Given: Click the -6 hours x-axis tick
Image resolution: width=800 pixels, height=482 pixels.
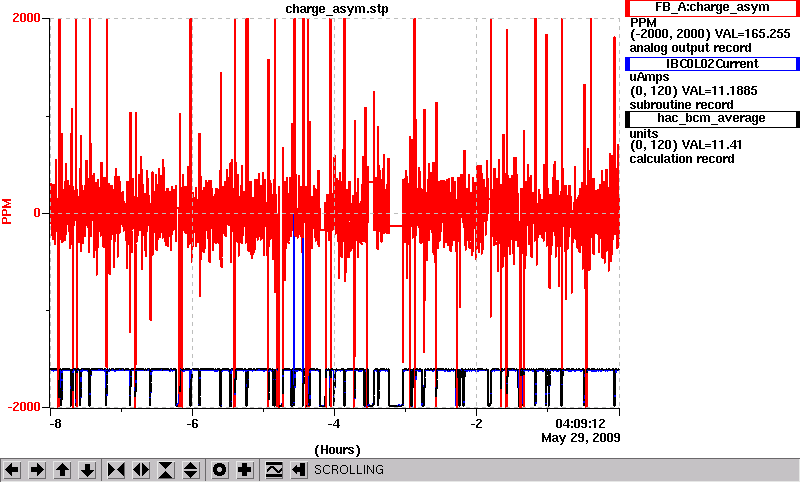Looking at the screenshot, I should tap(192, 424).
